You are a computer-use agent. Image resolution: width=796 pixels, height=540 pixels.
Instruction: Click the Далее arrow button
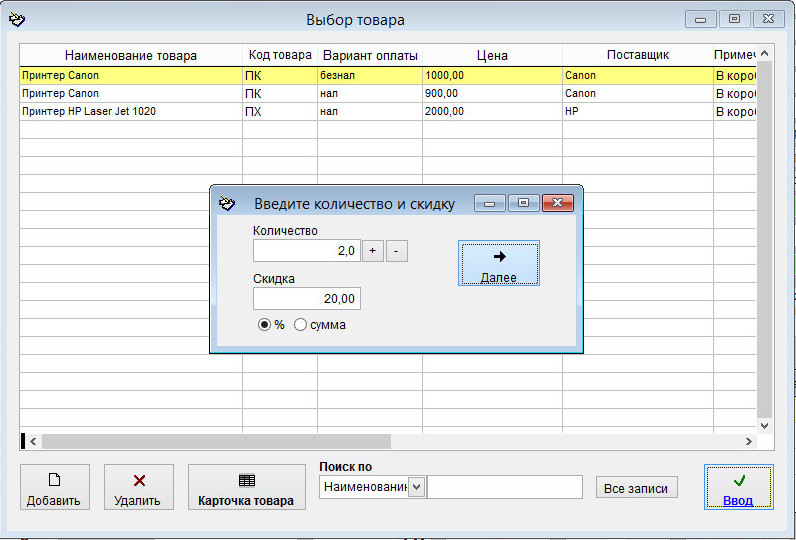pos(498,263)
